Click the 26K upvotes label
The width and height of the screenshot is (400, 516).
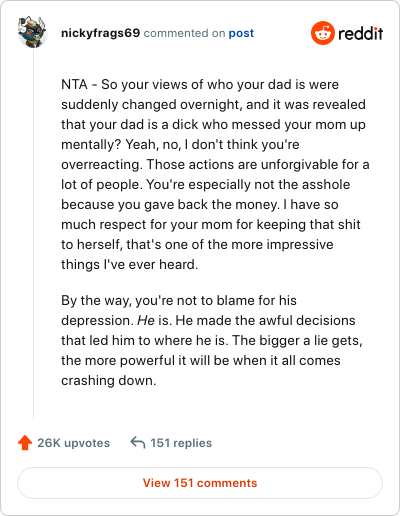click(x=73, y=443)
